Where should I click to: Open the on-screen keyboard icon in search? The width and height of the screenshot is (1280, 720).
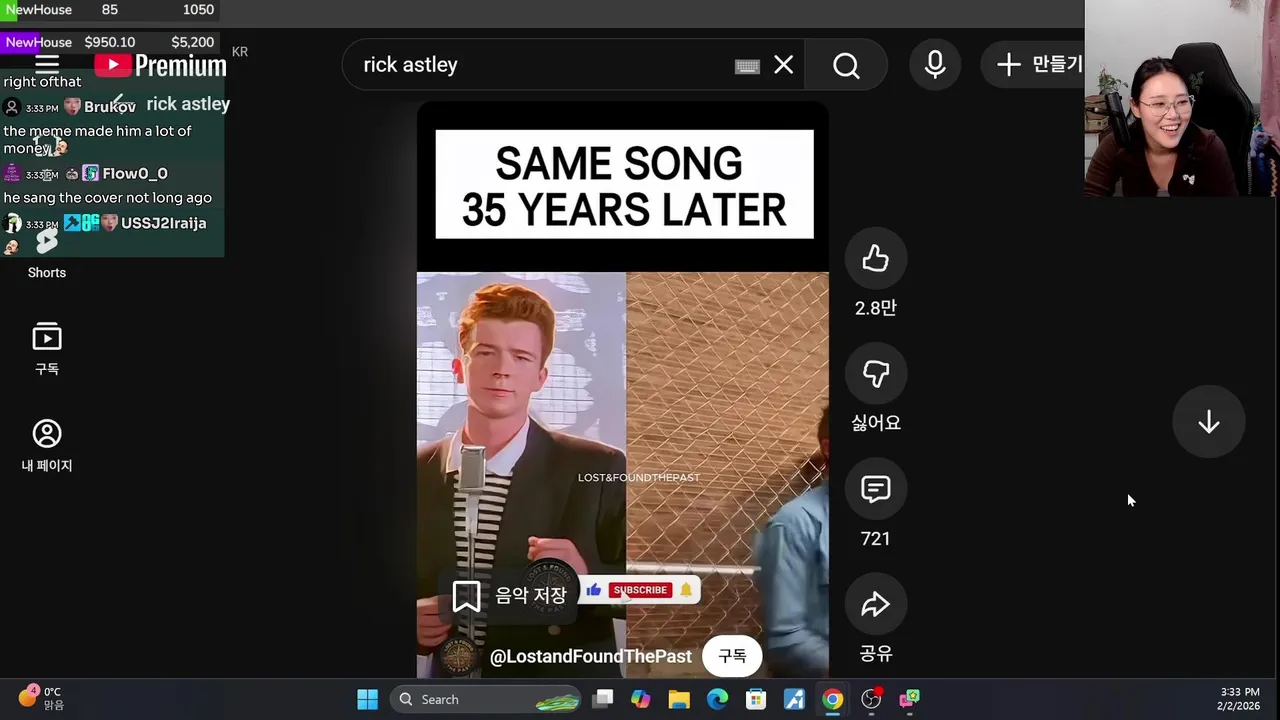[747, 66]
